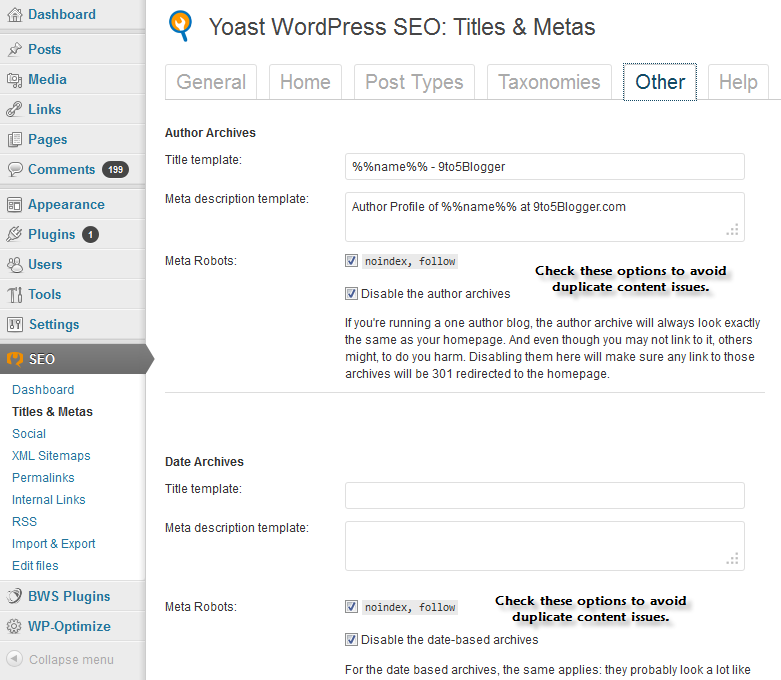Click the BWS Plugins swirl icon
The image size is (781, 680).
pos(14,596)
